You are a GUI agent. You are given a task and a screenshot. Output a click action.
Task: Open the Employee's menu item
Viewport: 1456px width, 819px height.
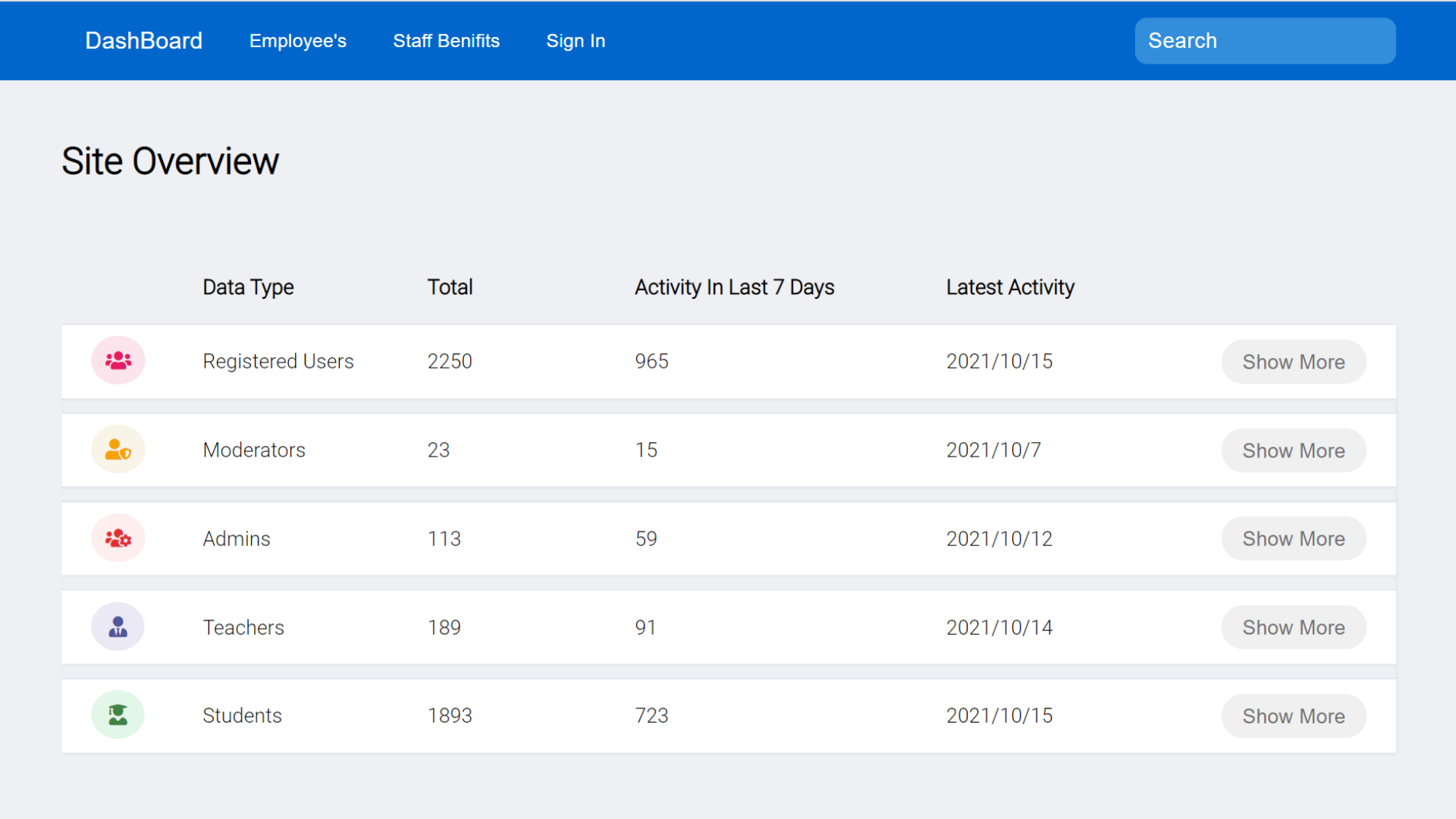tap(297, 41)
